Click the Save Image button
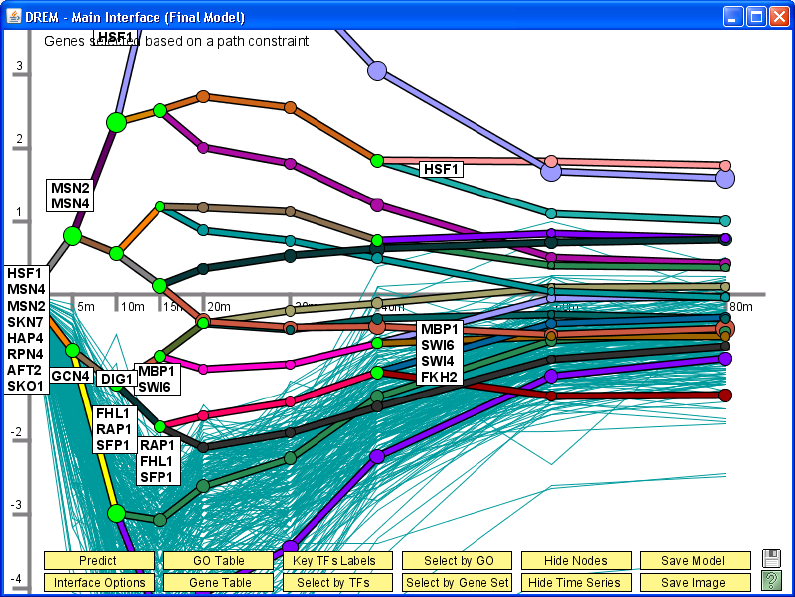795x597 pixels. tap(695, 582)
